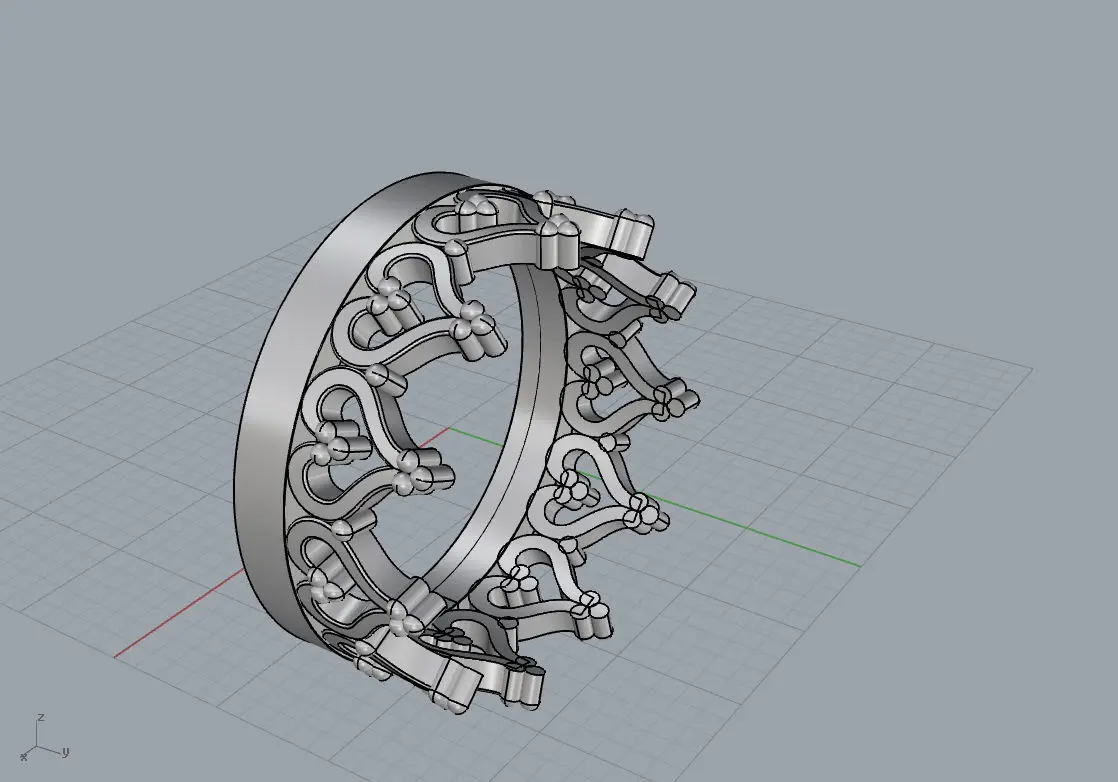
Task: Click the world XYZ axes icon
Action: tap(44, 739)
